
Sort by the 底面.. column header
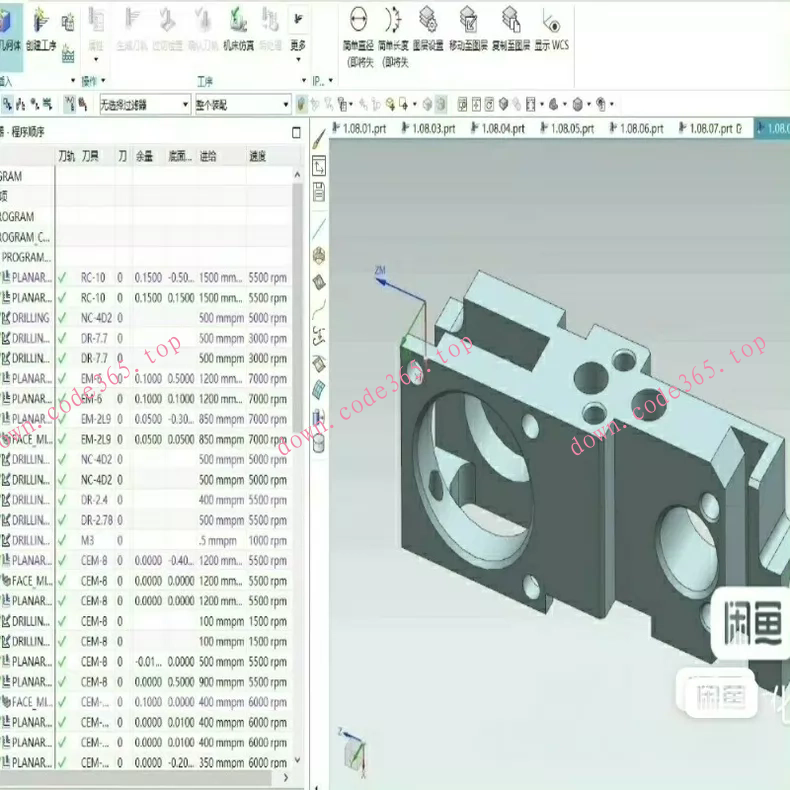coord(180,156)
